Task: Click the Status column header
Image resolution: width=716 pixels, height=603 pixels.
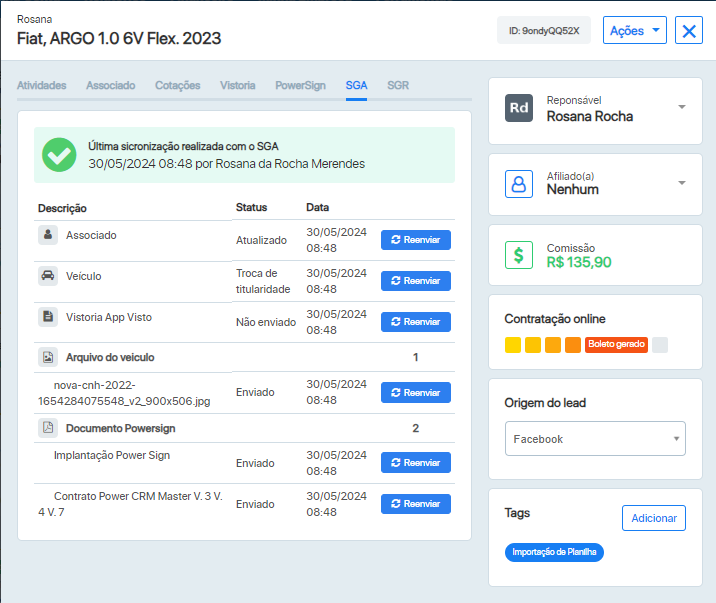Action: point(251,207)
